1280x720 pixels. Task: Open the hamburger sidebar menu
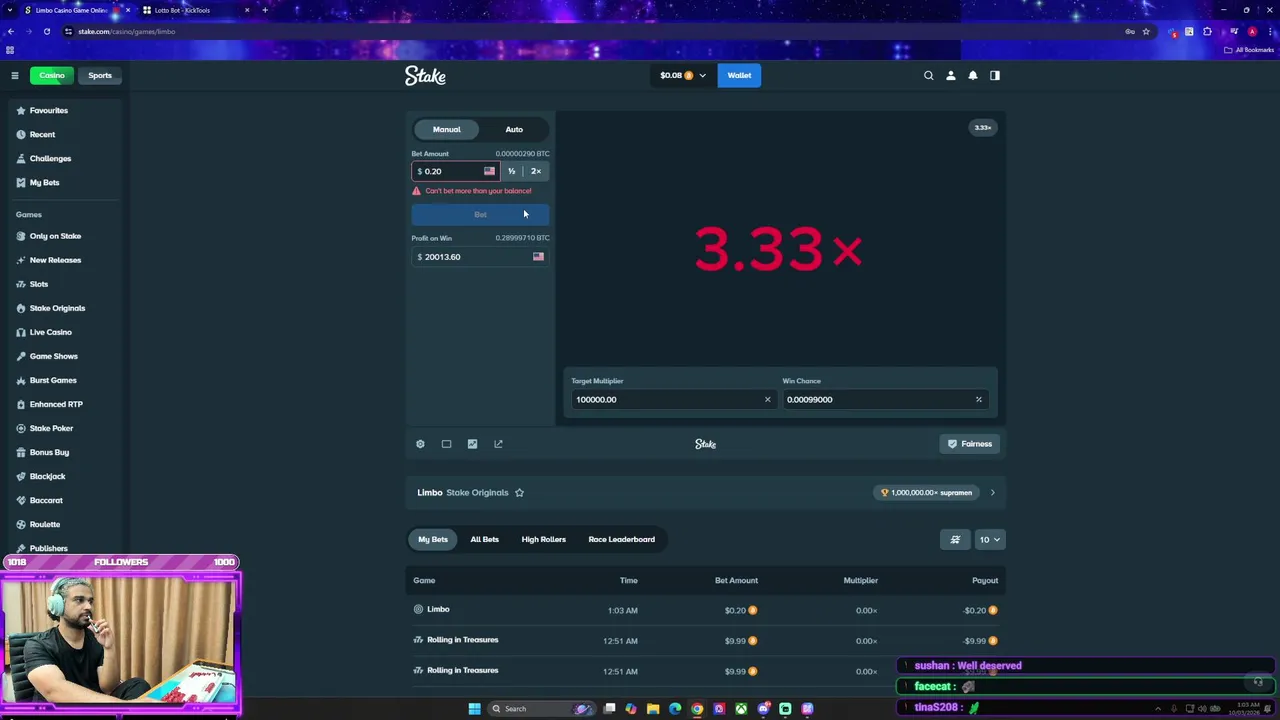[x=14, y=75]
